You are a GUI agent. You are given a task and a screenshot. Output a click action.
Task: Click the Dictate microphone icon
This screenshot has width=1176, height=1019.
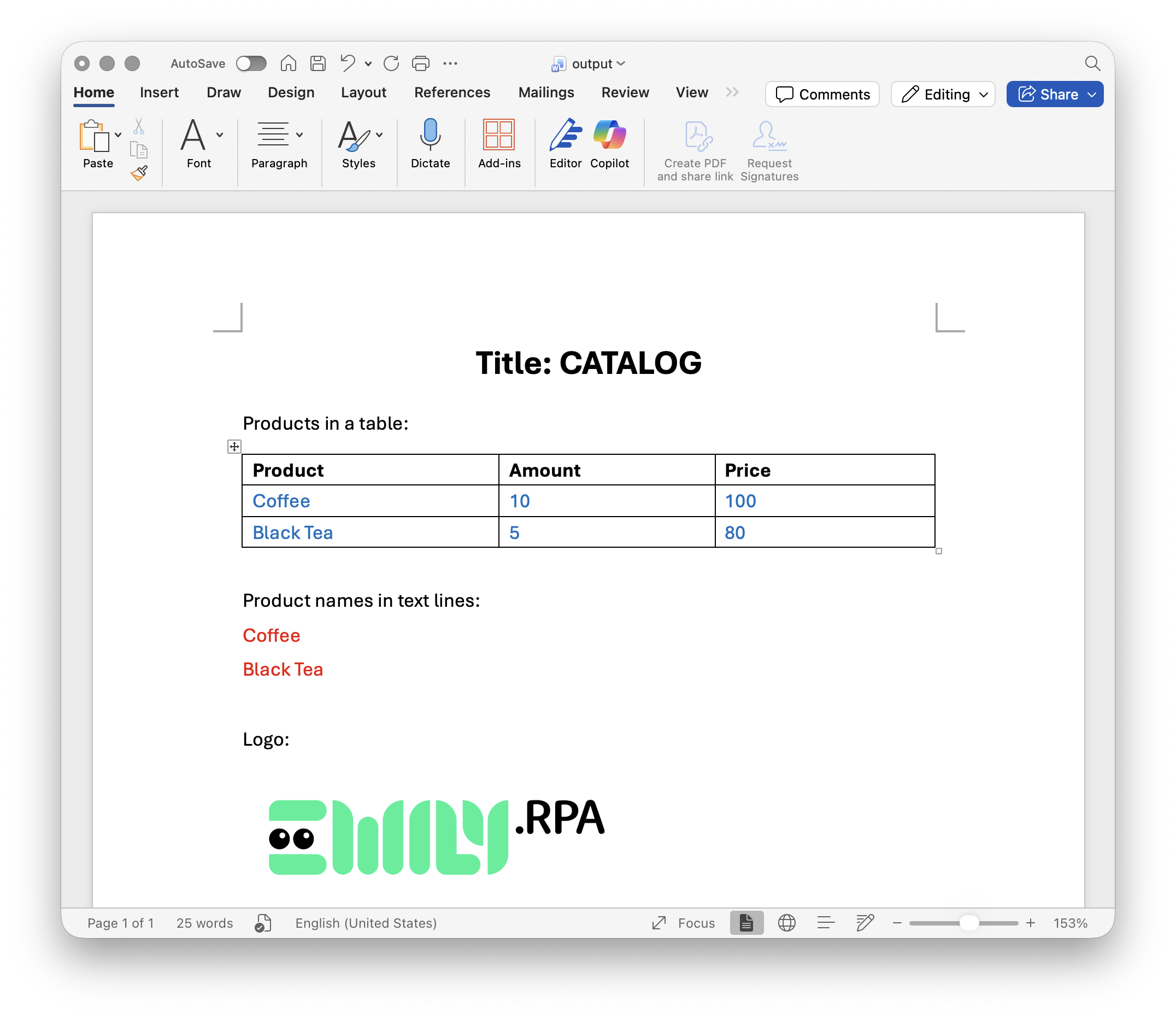pyautogui.click(x=430, y=135)
